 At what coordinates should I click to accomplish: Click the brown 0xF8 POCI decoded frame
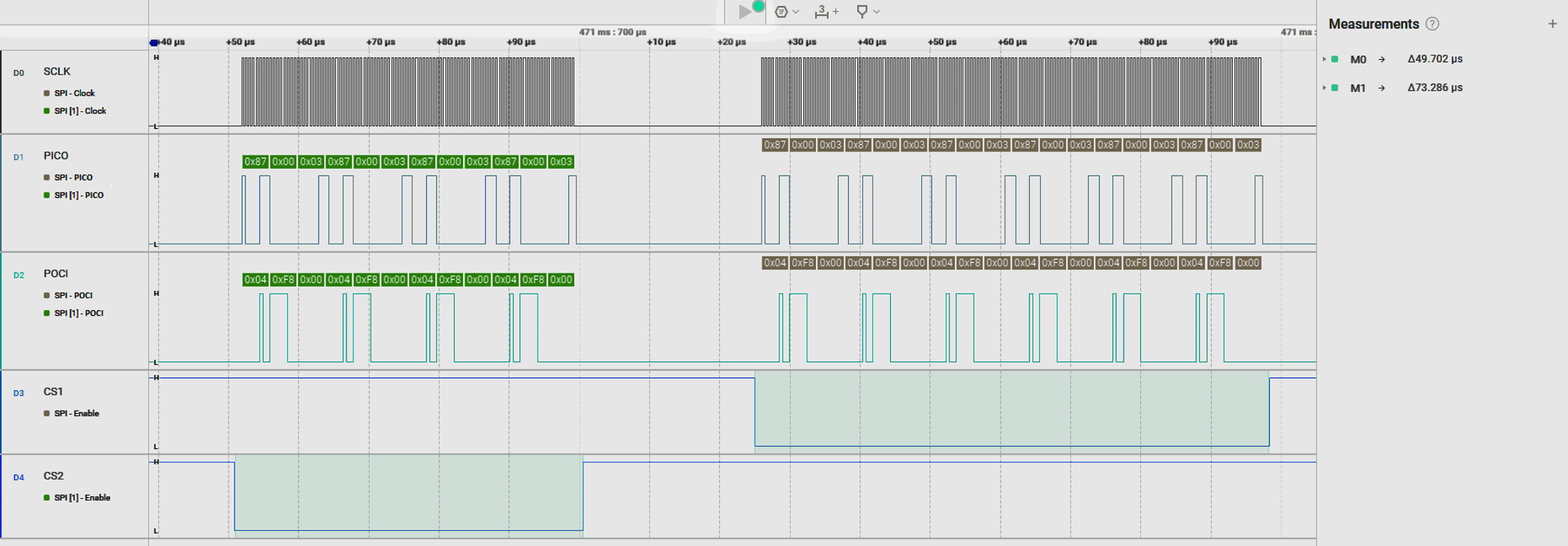tap(803, 263)
